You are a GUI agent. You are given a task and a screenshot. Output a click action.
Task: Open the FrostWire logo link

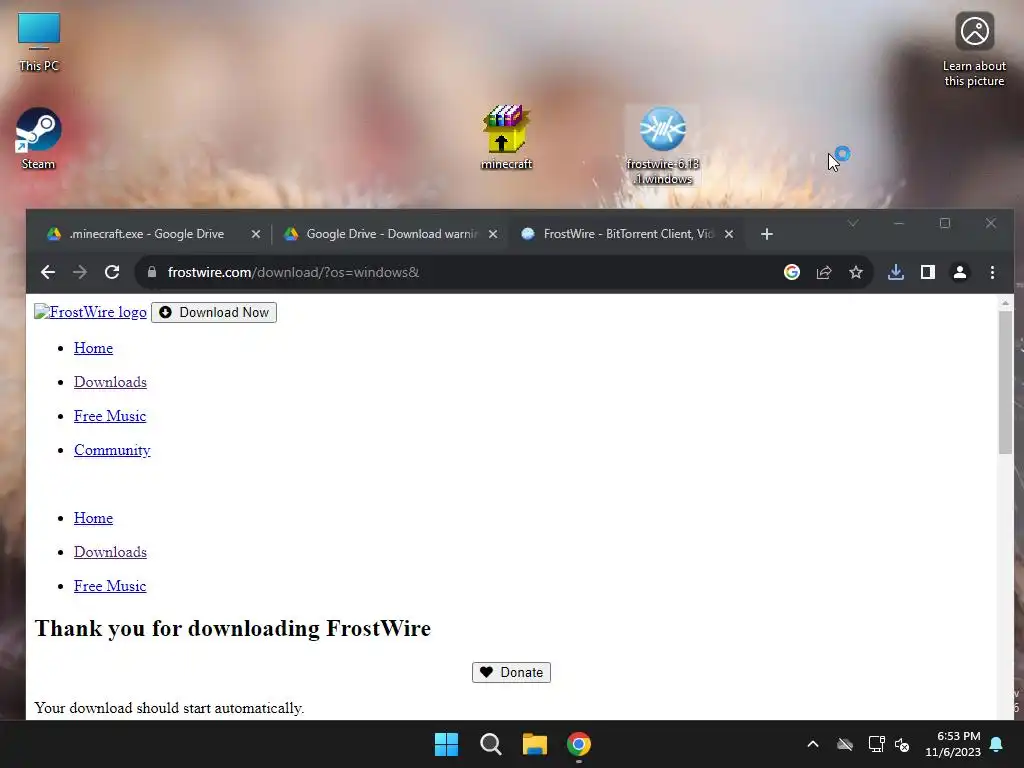[91, 312]
